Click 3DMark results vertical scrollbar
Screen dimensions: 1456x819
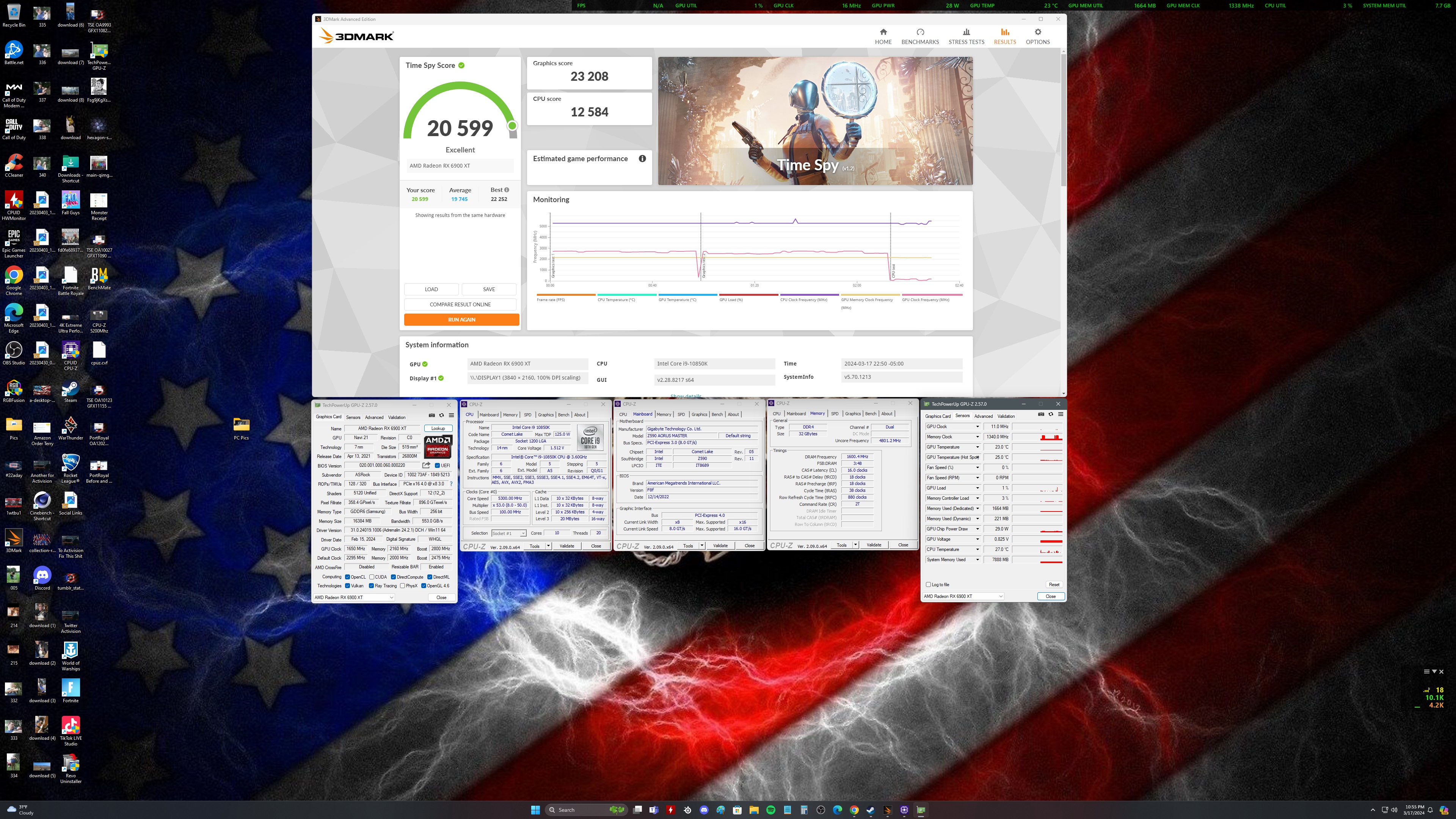(1063, 120)
